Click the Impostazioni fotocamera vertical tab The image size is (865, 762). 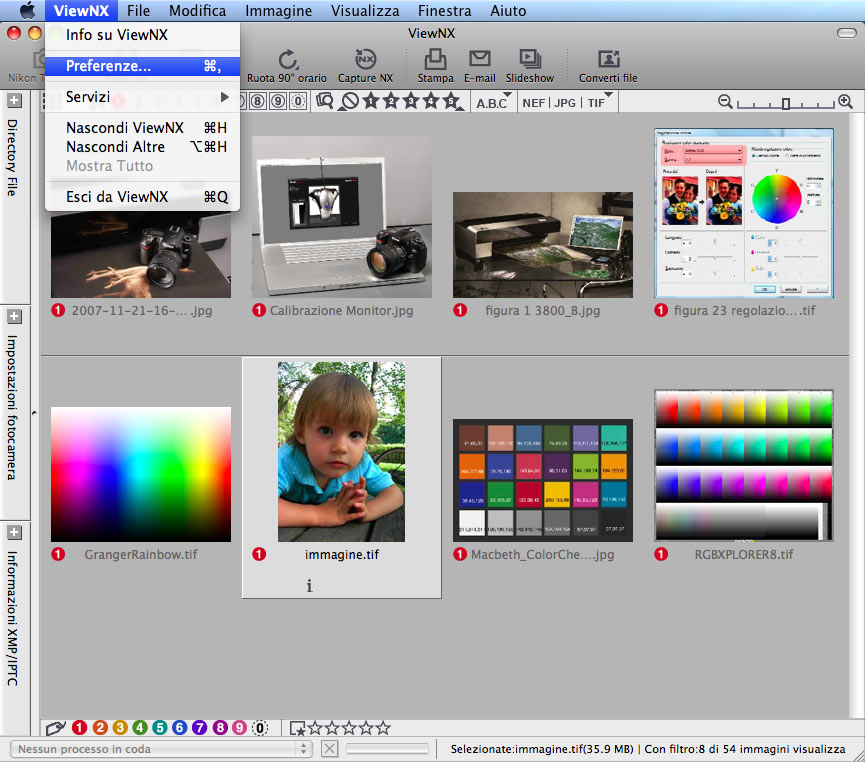tap(12, 407)
